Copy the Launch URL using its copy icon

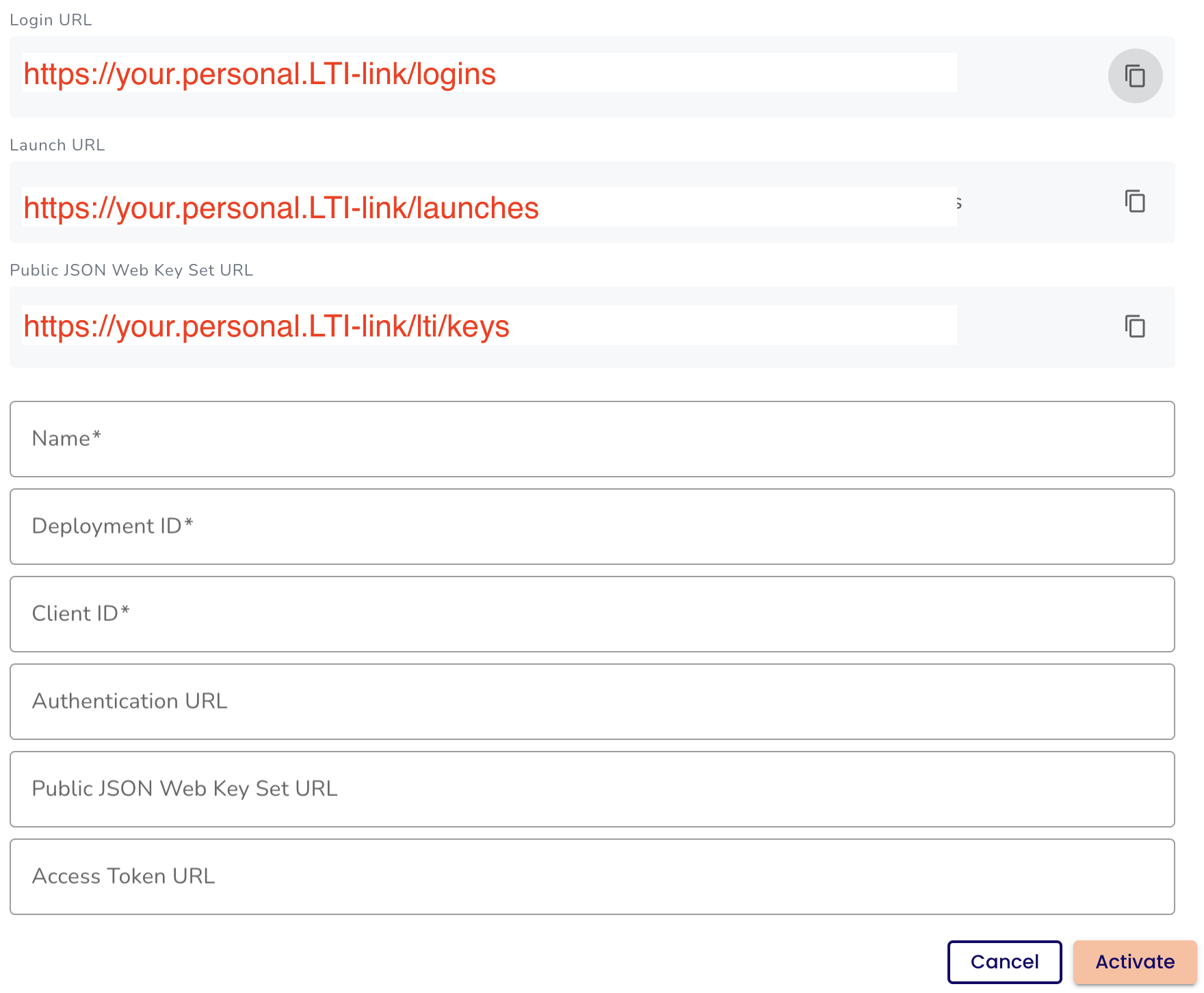pyautogui.click(x=1135, y=201)
